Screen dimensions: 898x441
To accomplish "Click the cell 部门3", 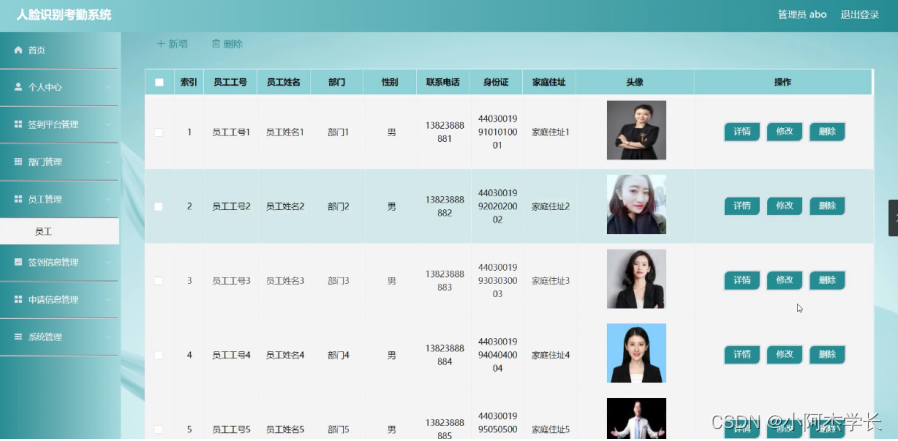I will (x=338, y=281).
